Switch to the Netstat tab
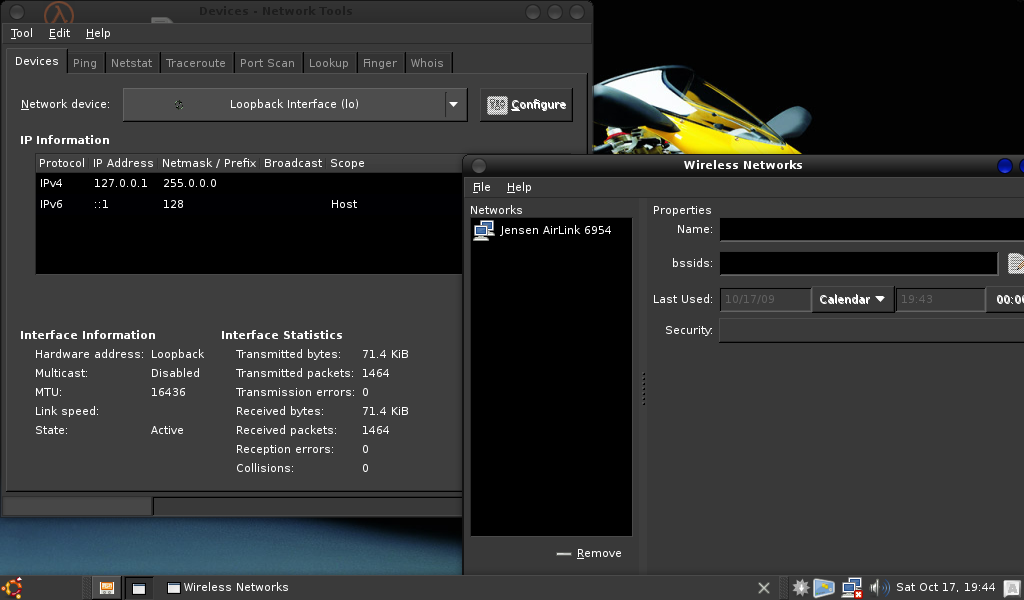 coord(131,63)
